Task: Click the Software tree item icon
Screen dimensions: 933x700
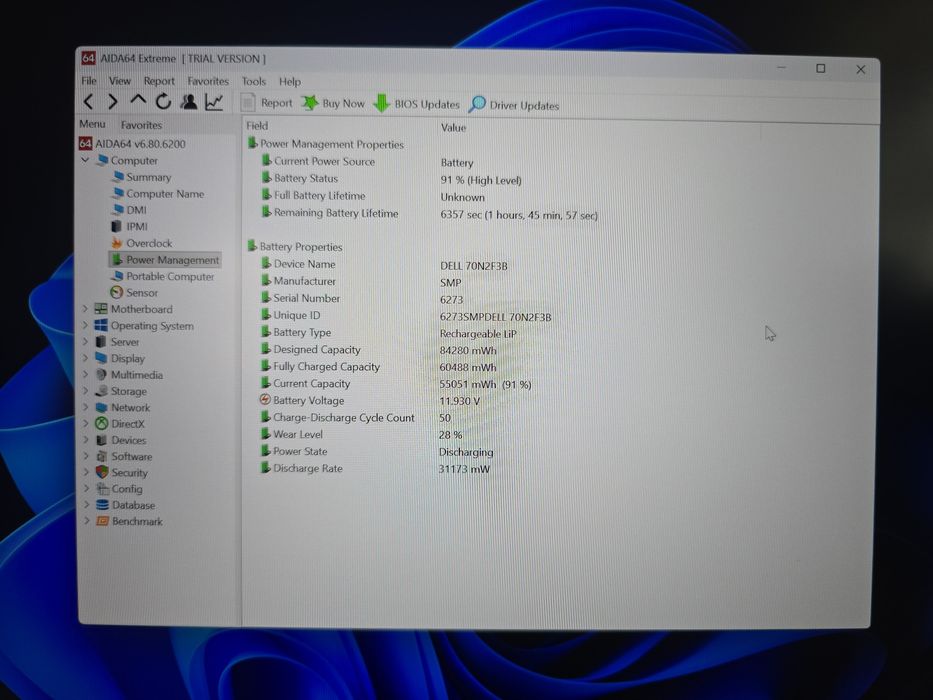Action: point(102,456)
